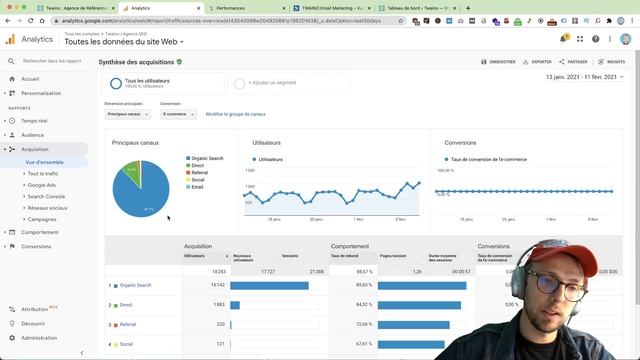Click the Découvrir lightbulb icon
Screen dimensions: 640x360
(x=12, y=324)
